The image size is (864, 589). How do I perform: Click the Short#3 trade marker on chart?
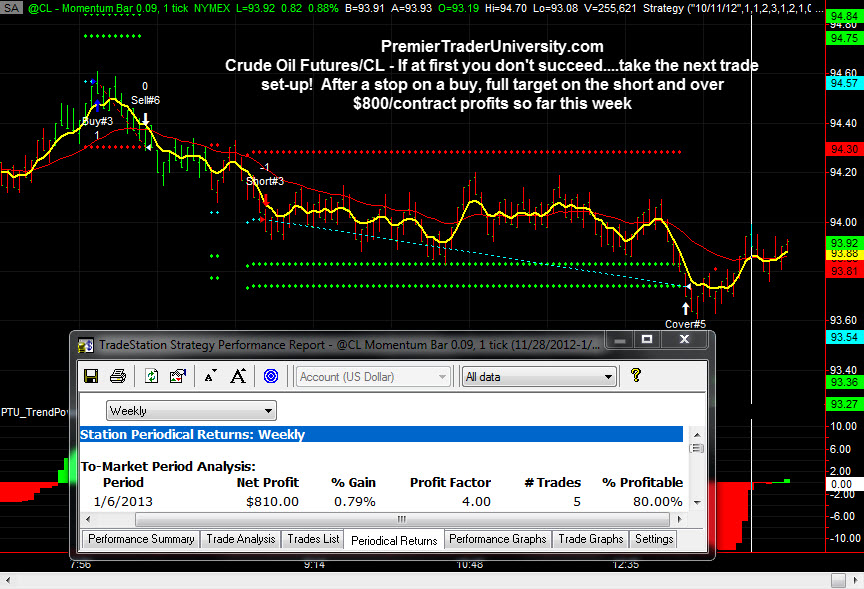coord(265,181)
